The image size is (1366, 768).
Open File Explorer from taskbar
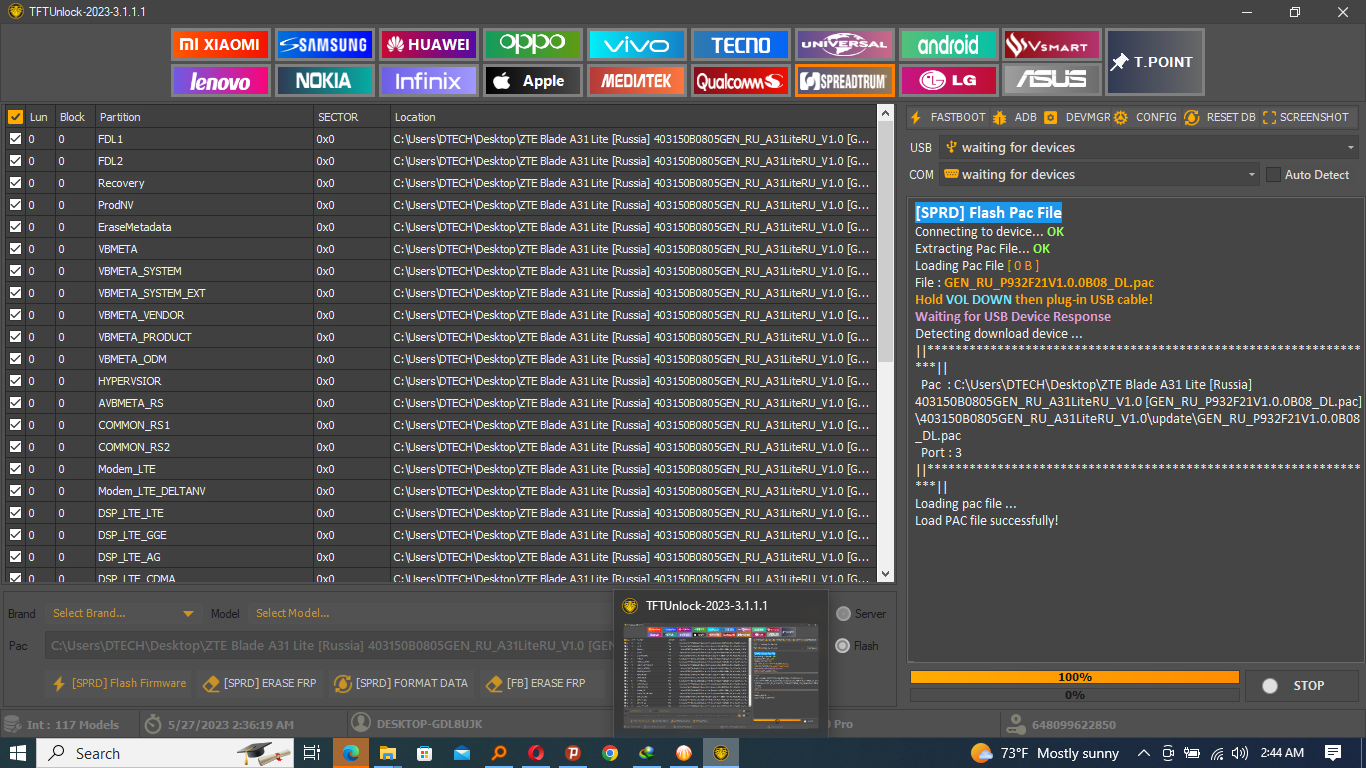388,753
